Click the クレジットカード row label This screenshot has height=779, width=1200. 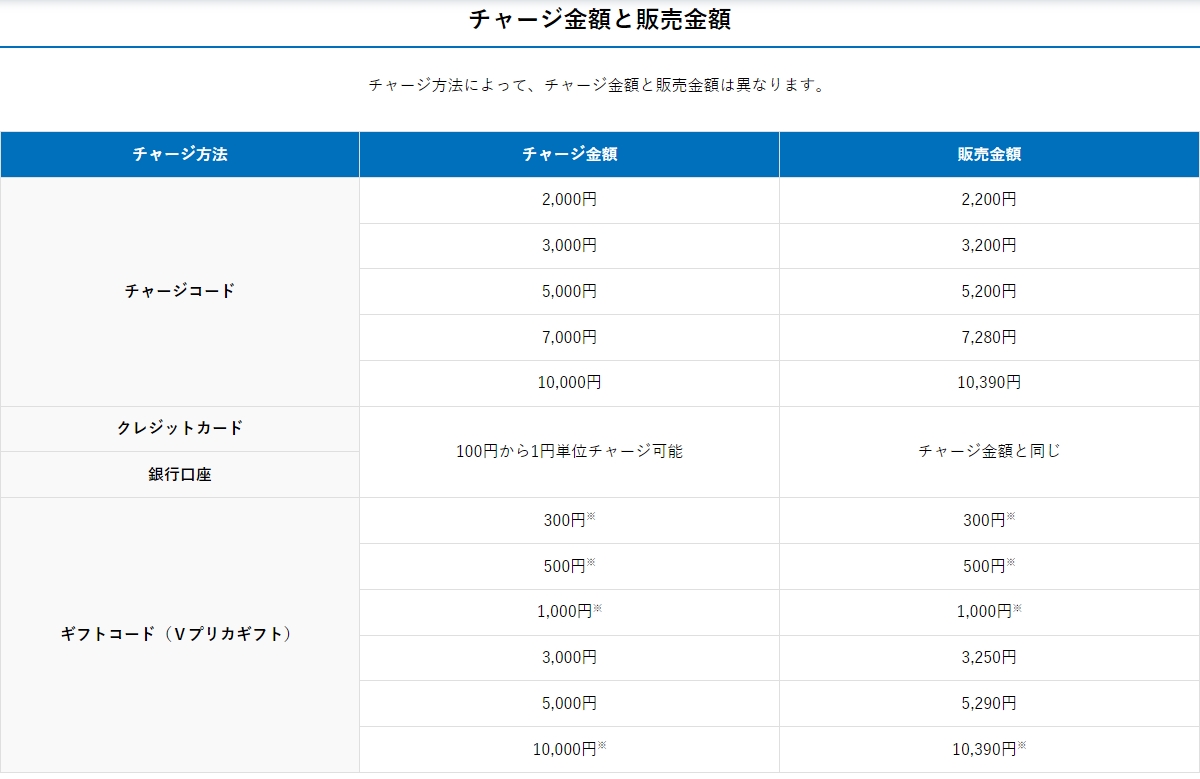180,428
